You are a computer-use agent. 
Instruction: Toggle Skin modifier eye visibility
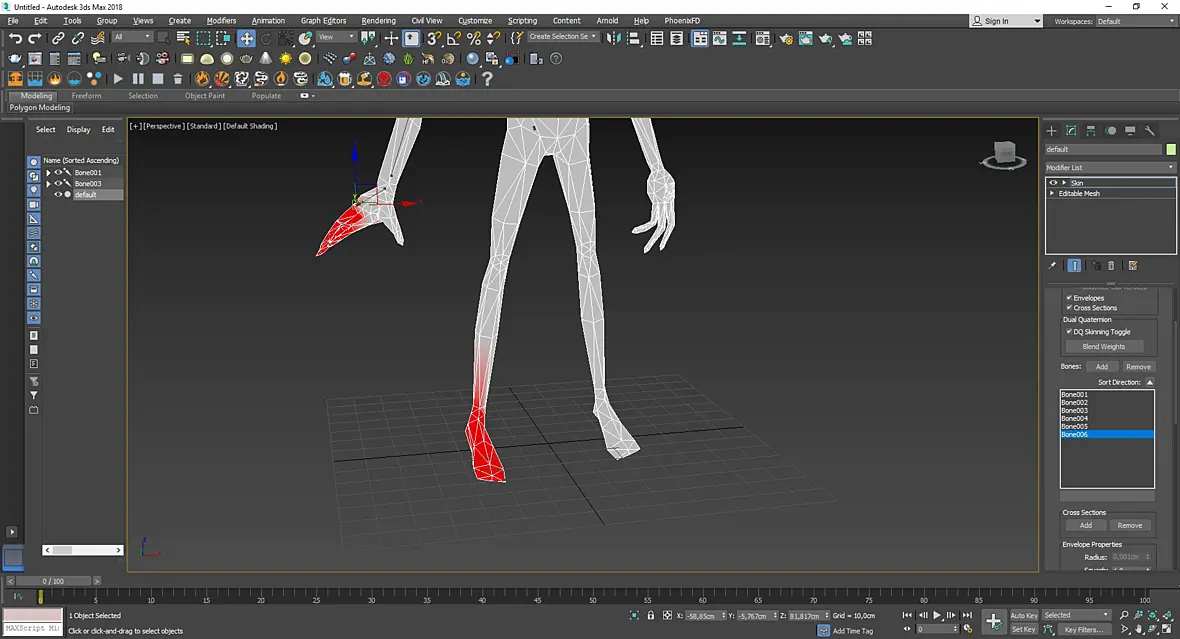[1053, 183]
